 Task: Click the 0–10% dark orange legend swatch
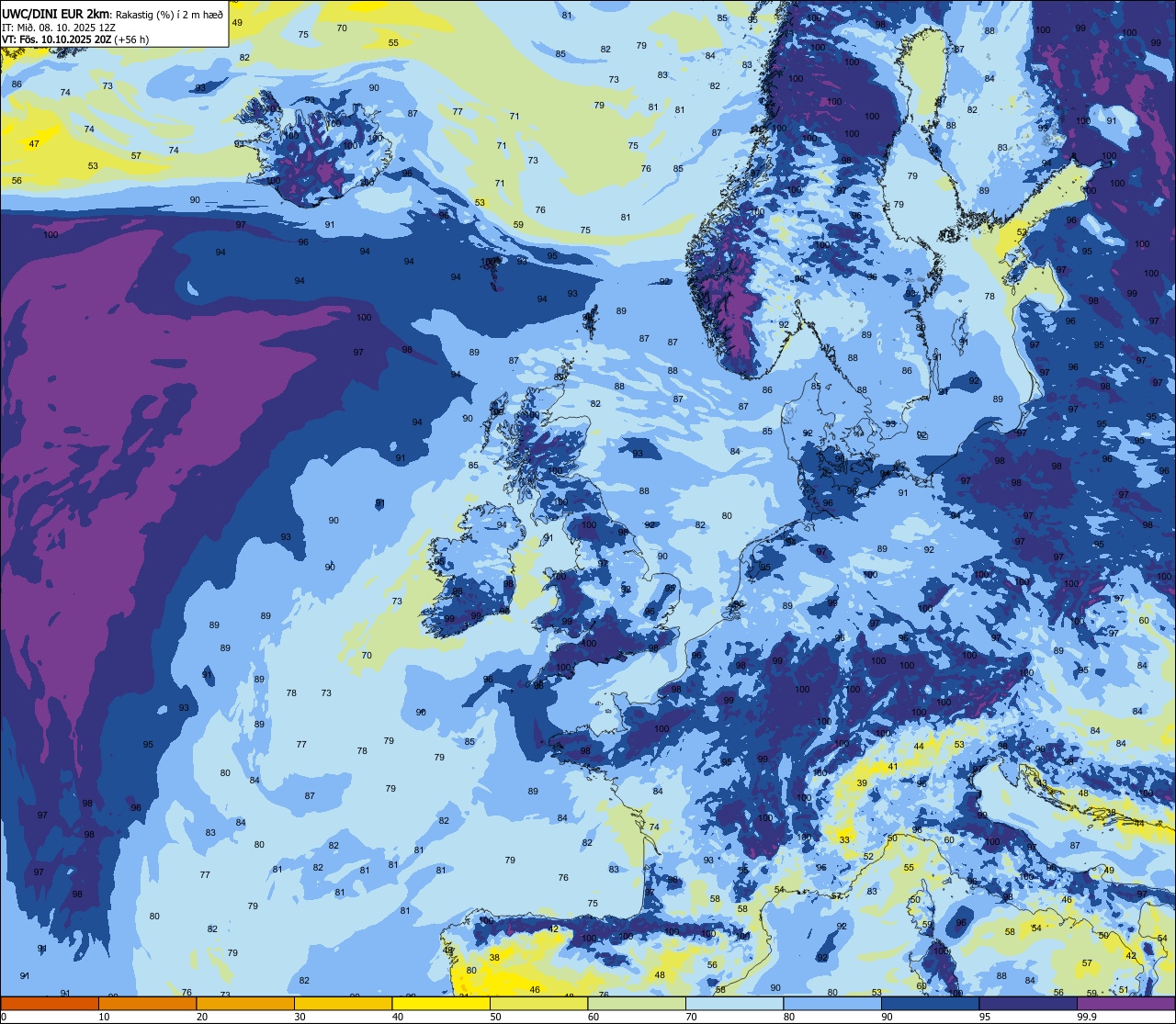(50, 1004)
